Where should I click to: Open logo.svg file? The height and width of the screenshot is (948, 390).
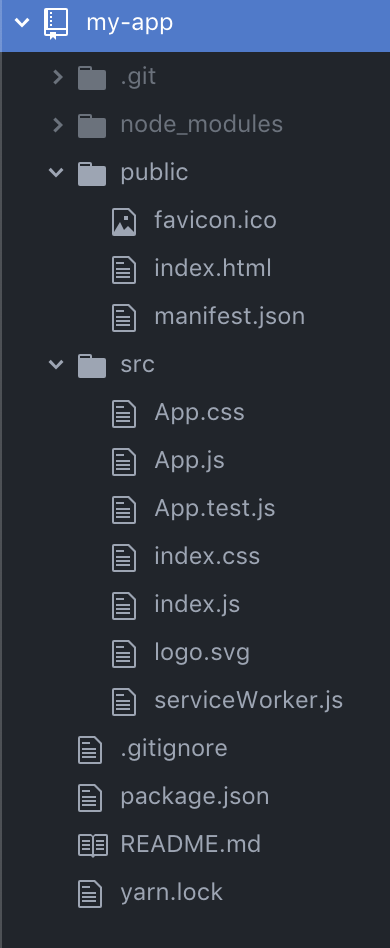[x=202, y=653]
